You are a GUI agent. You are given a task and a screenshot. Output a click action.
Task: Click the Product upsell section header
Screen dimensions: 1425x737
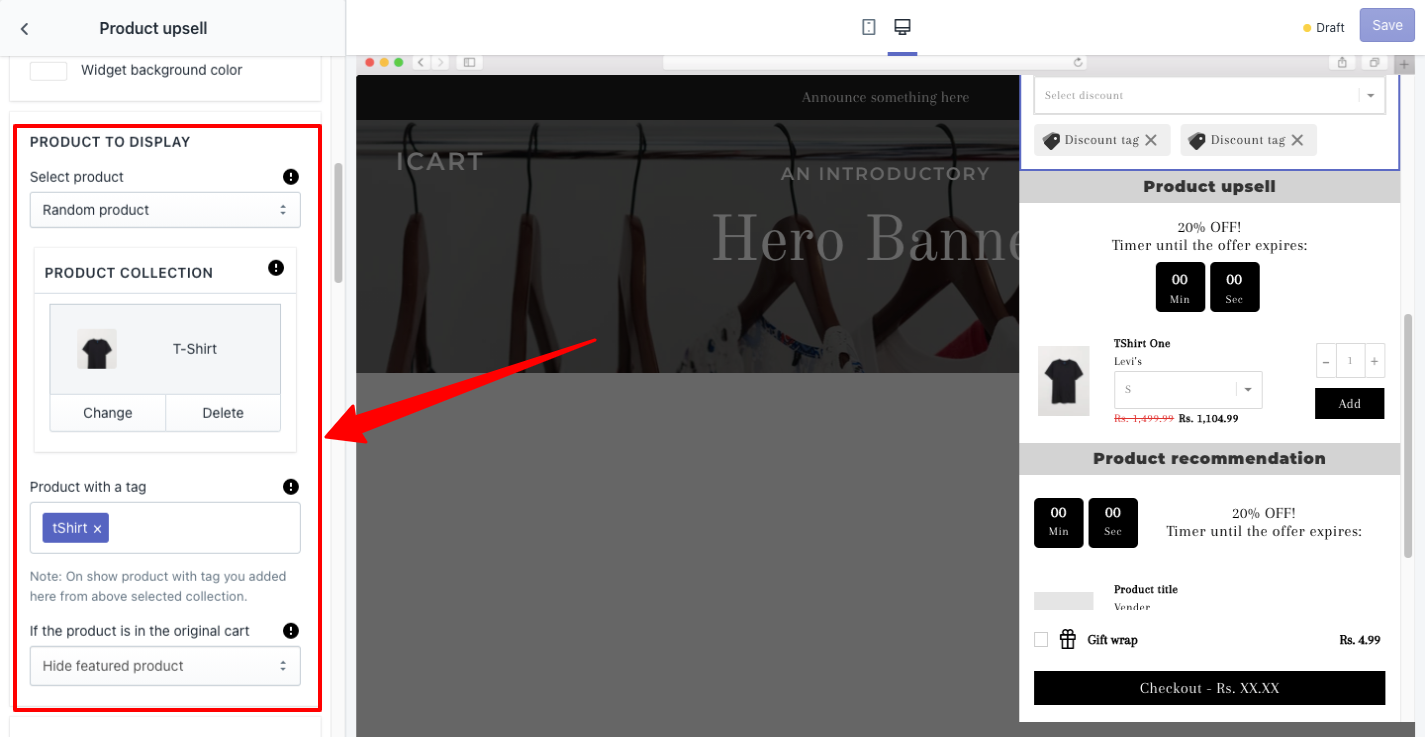point(1209,187)
